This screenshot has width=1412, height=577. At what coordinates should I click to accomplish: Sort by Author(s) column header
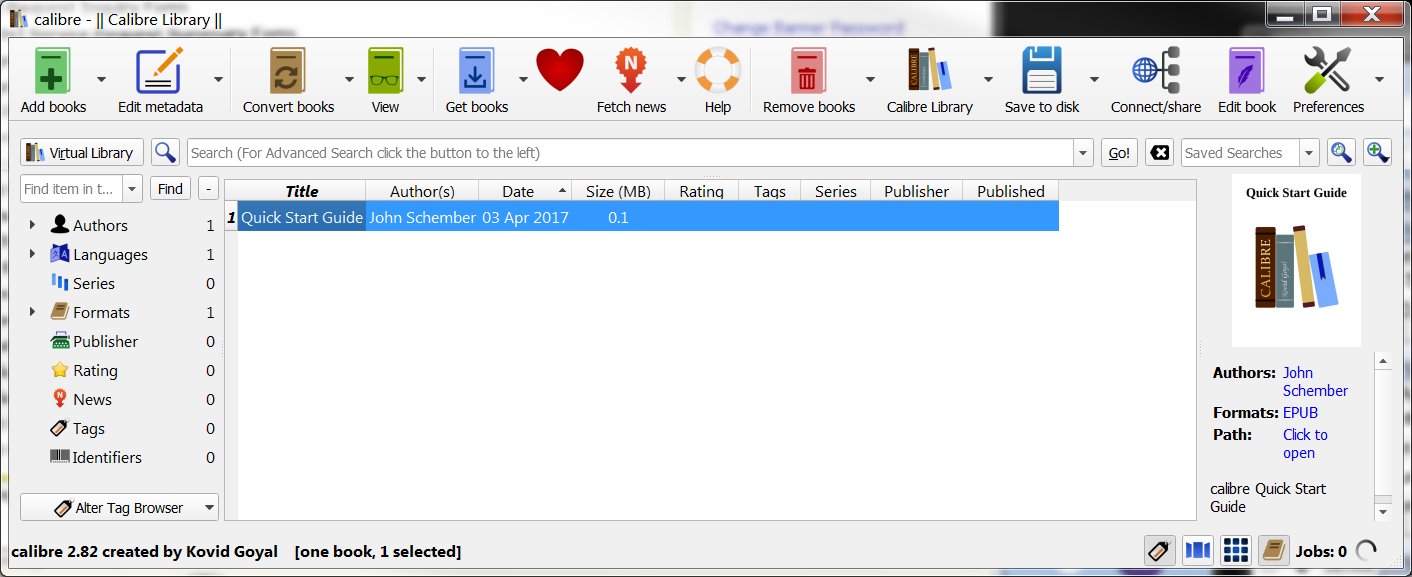click(422, 191)
